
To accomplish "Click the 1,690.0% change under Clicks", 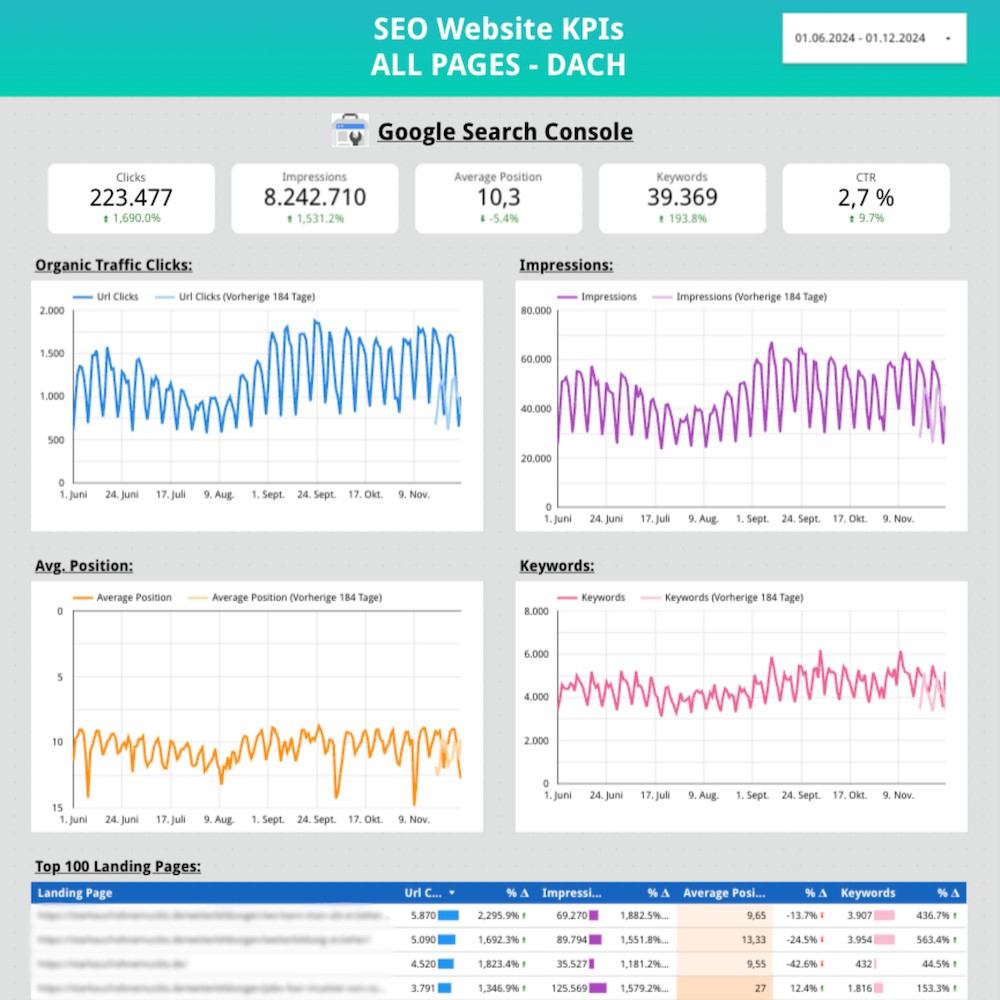I will pyautogui.click(x=131, y=218).
